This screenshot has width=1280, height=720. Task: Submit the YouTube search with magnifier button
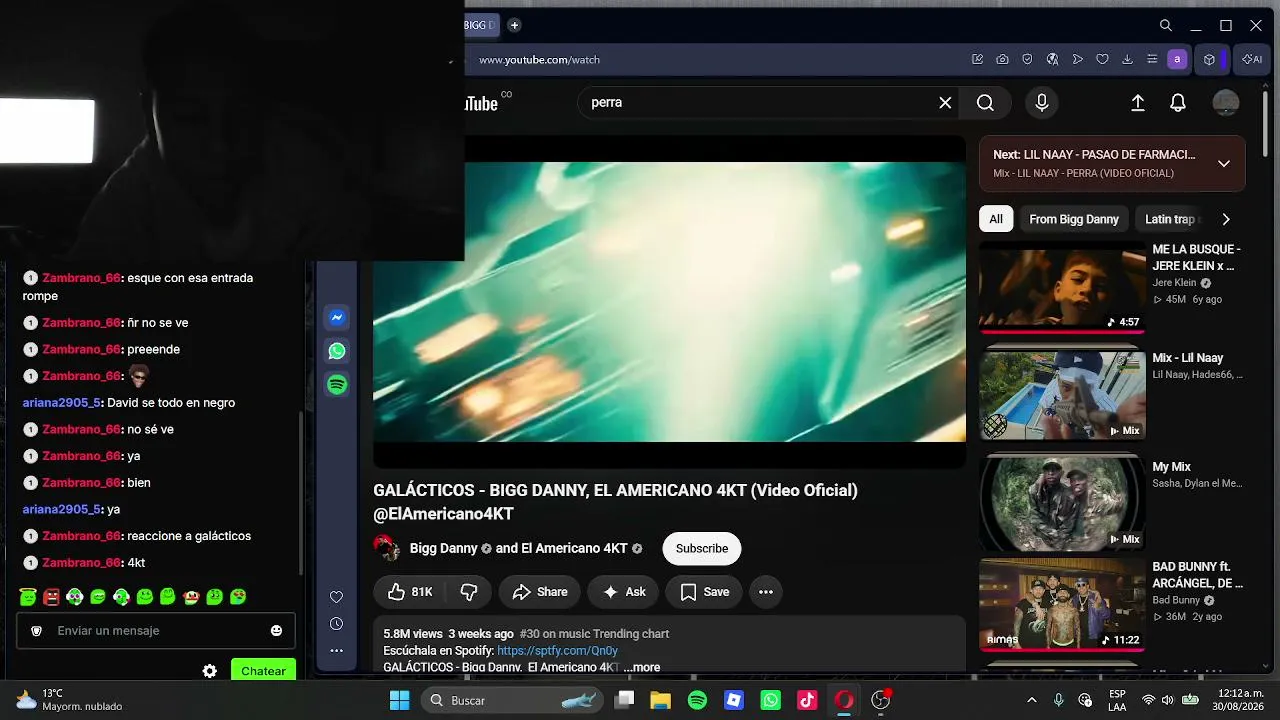pos(985,102)
